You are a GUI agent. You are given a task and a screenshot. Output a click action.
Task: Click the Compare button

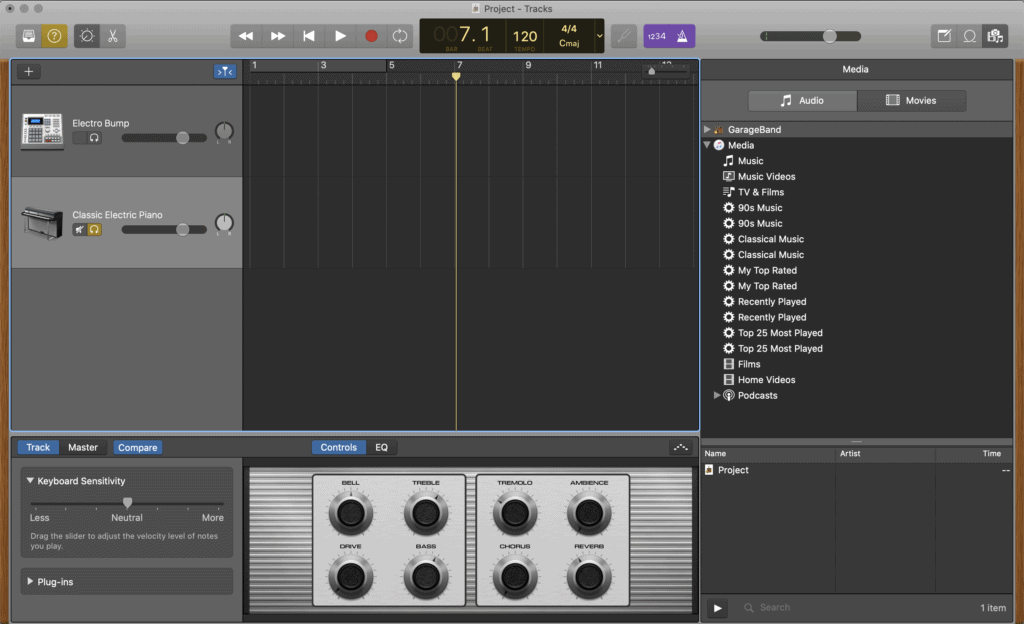point(137,447)
